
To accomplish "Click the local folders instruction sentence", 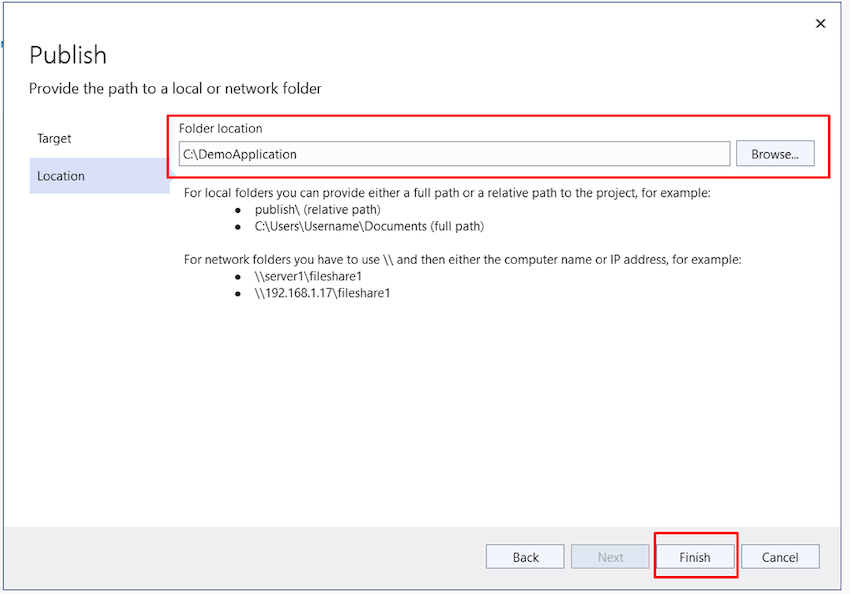I will [x=447, y=193].
